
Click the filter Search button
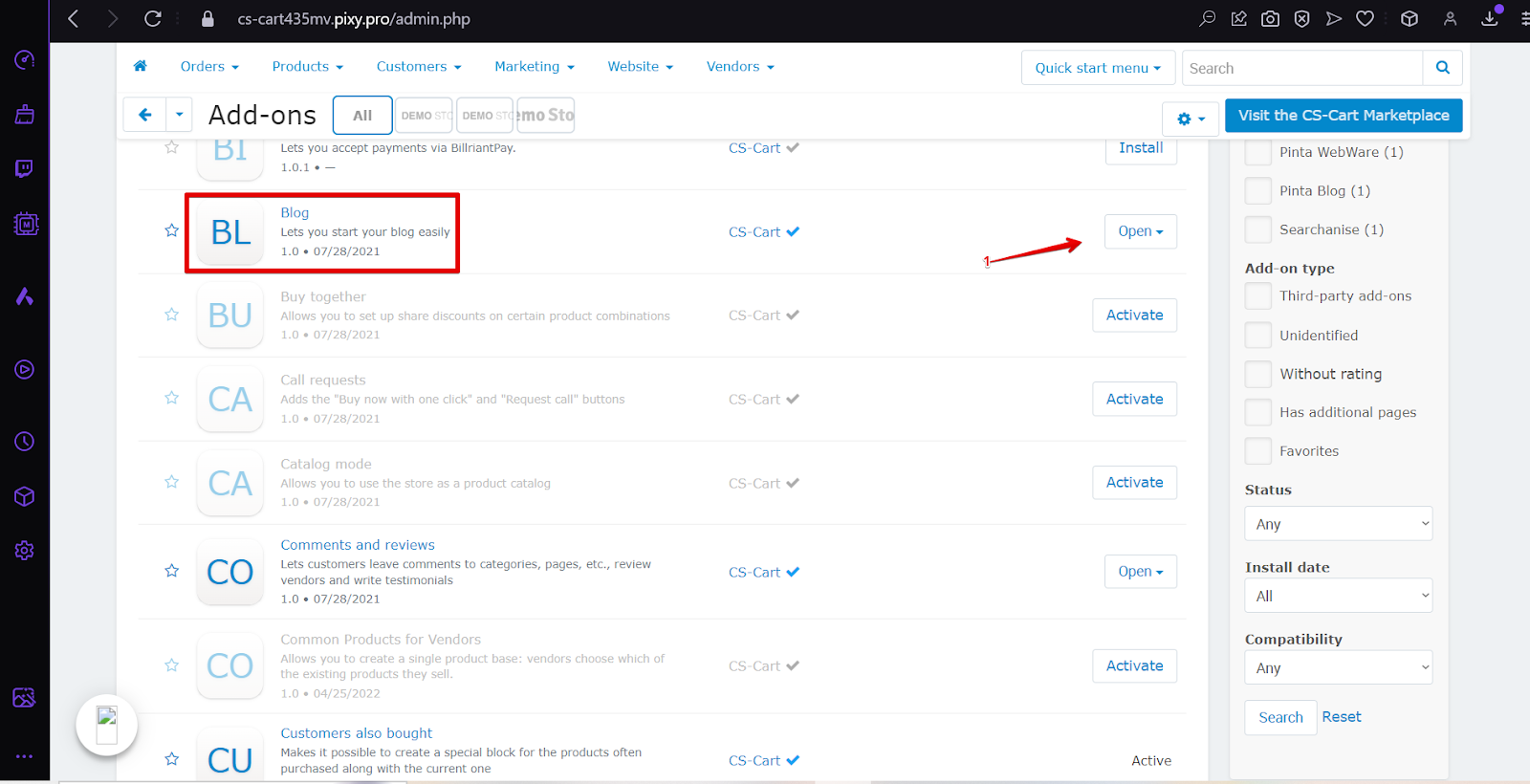pyautogui.click(x=1280, y=717)
